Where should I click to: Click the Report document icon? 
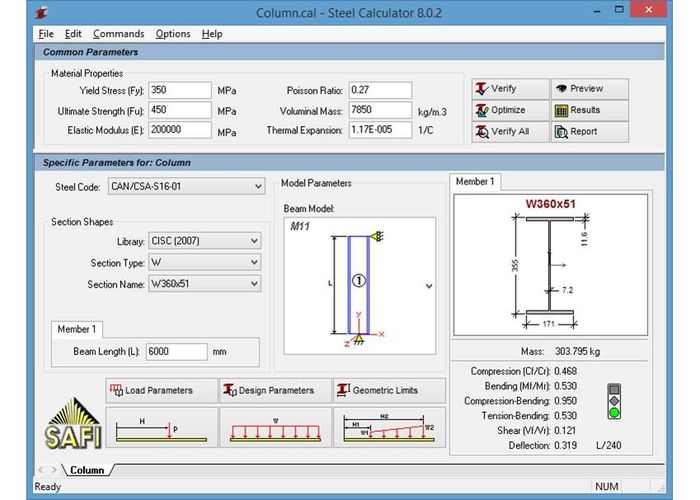click(x=561, y=132)
